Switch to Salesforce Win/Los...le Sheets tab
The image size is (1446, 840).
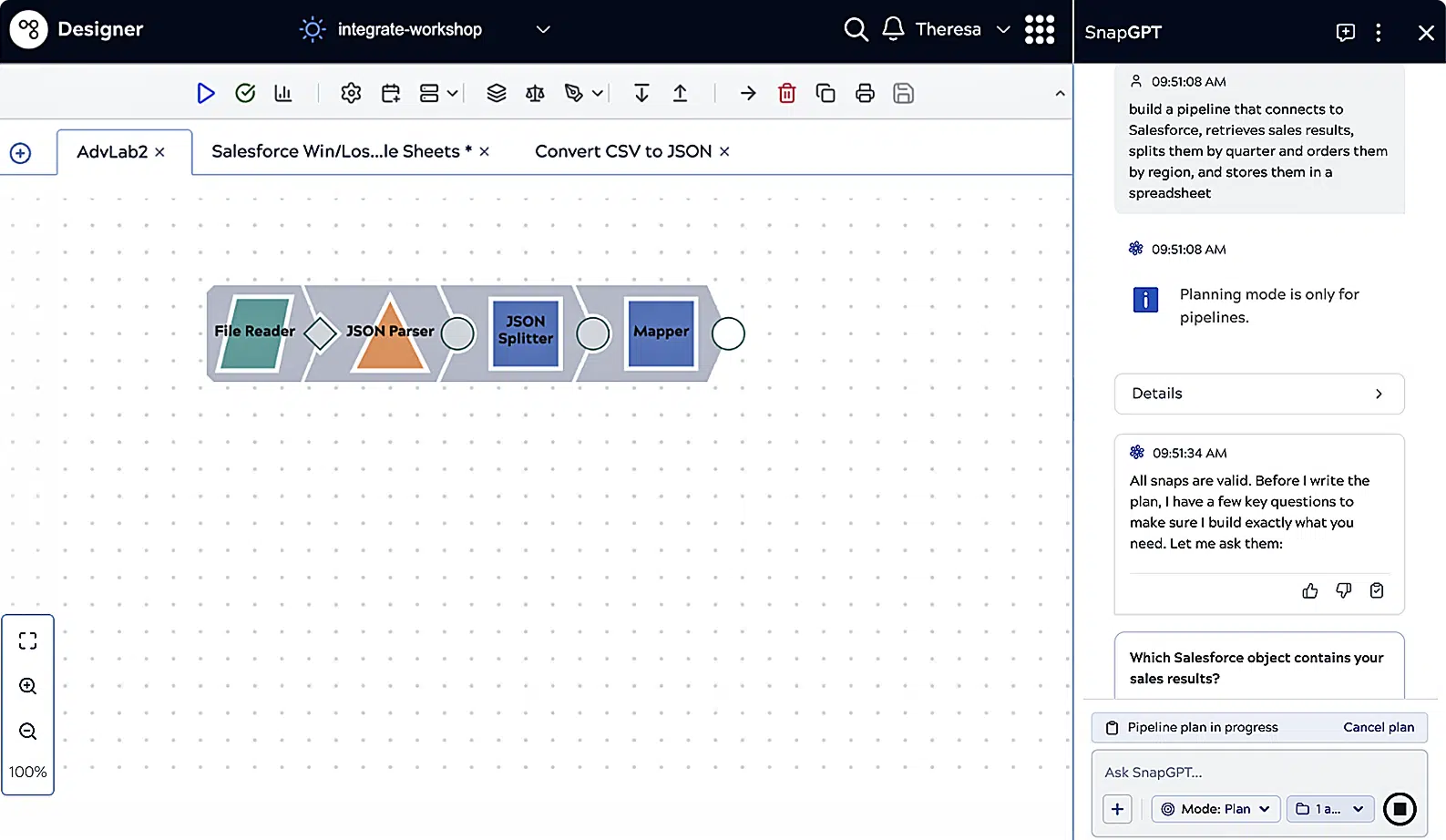342,151
